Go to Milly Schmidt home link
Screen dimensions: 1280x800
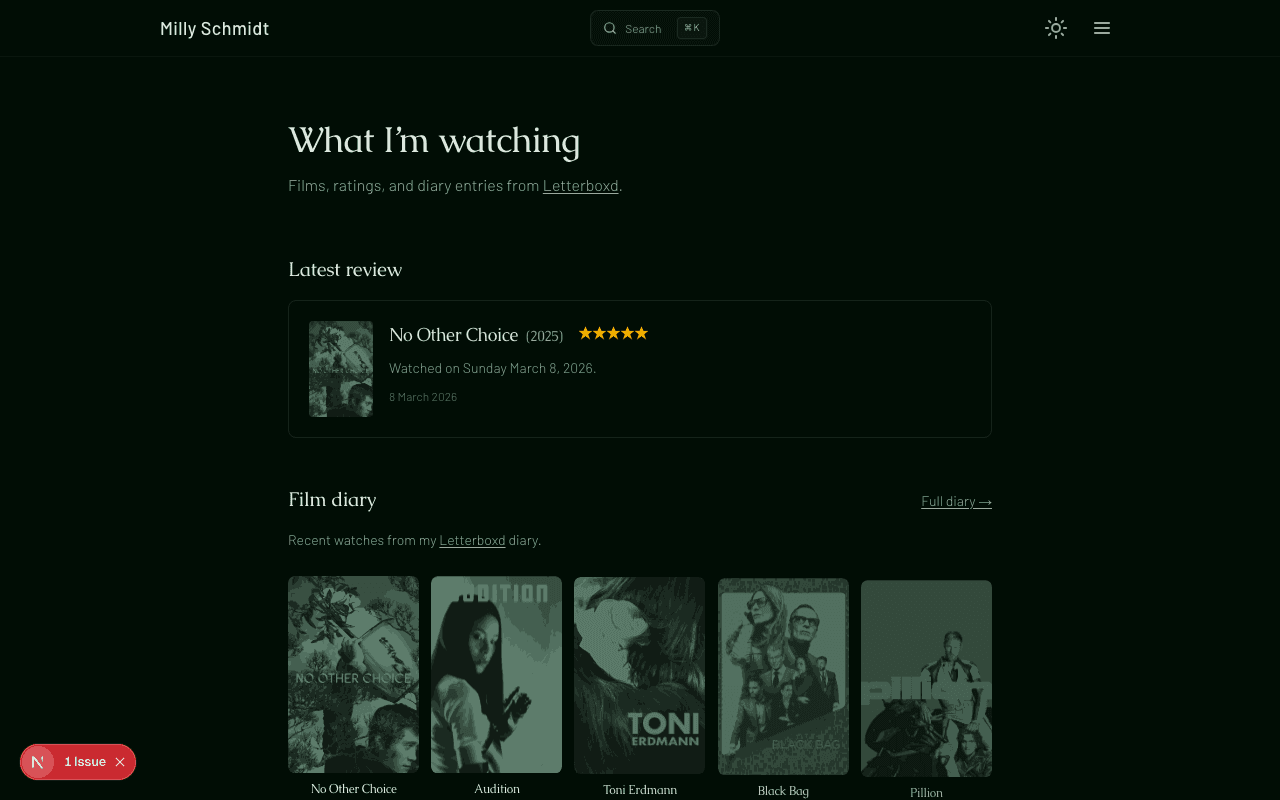pos(214,28)
